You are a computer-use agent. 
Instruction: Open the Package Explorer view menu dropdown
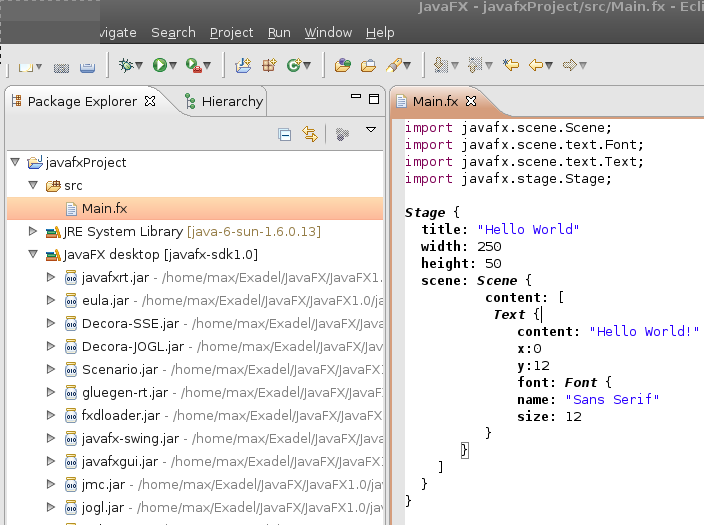[x=370, y=131]
